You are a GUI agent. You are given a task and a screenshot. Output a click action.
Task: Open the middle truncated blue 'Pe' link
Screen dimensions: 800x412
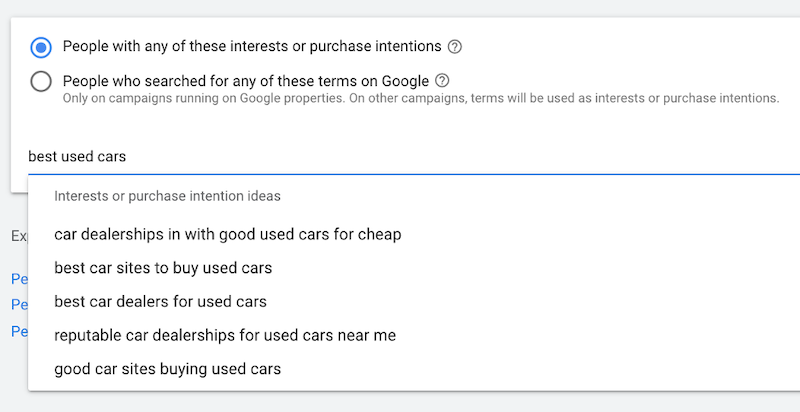(18, 304)
